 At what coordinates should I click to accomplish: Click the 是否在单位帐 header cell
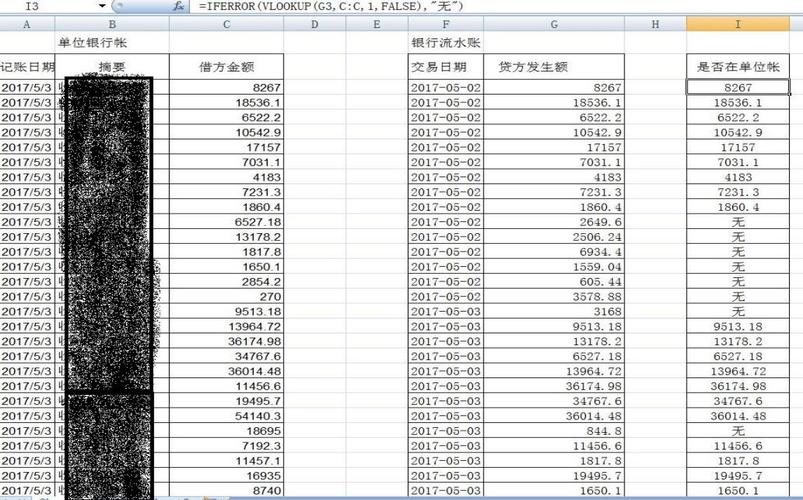[738, 67]
